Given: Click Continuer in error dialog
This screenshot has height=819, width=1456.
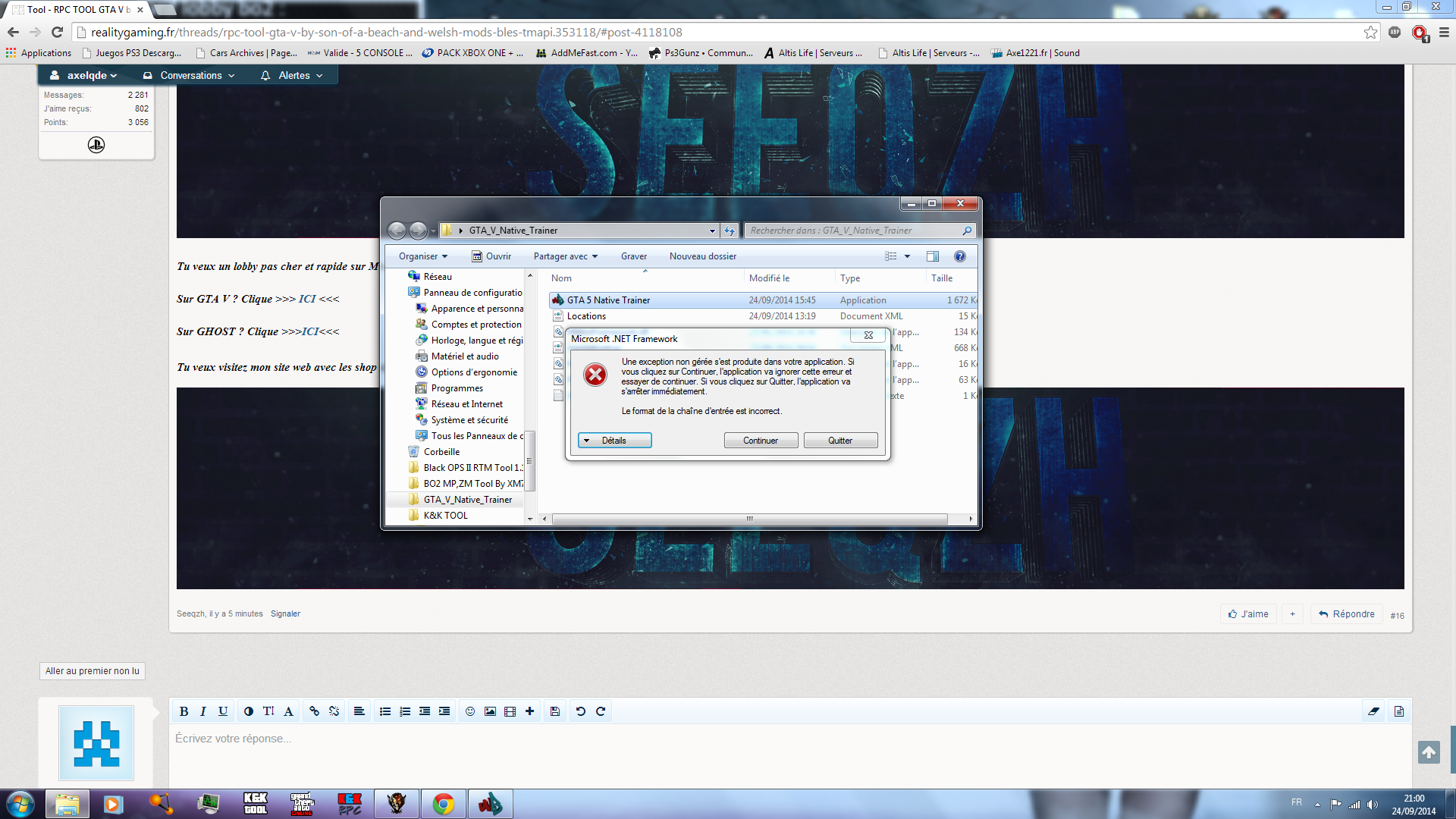Looking at the screenshot, I should (x=761, y=441).
